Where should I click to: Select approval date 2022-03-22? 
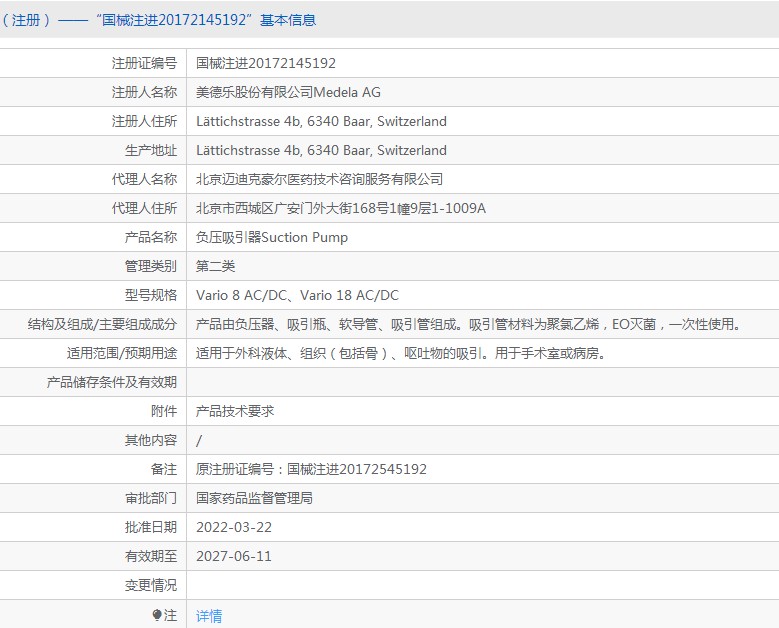234,527
